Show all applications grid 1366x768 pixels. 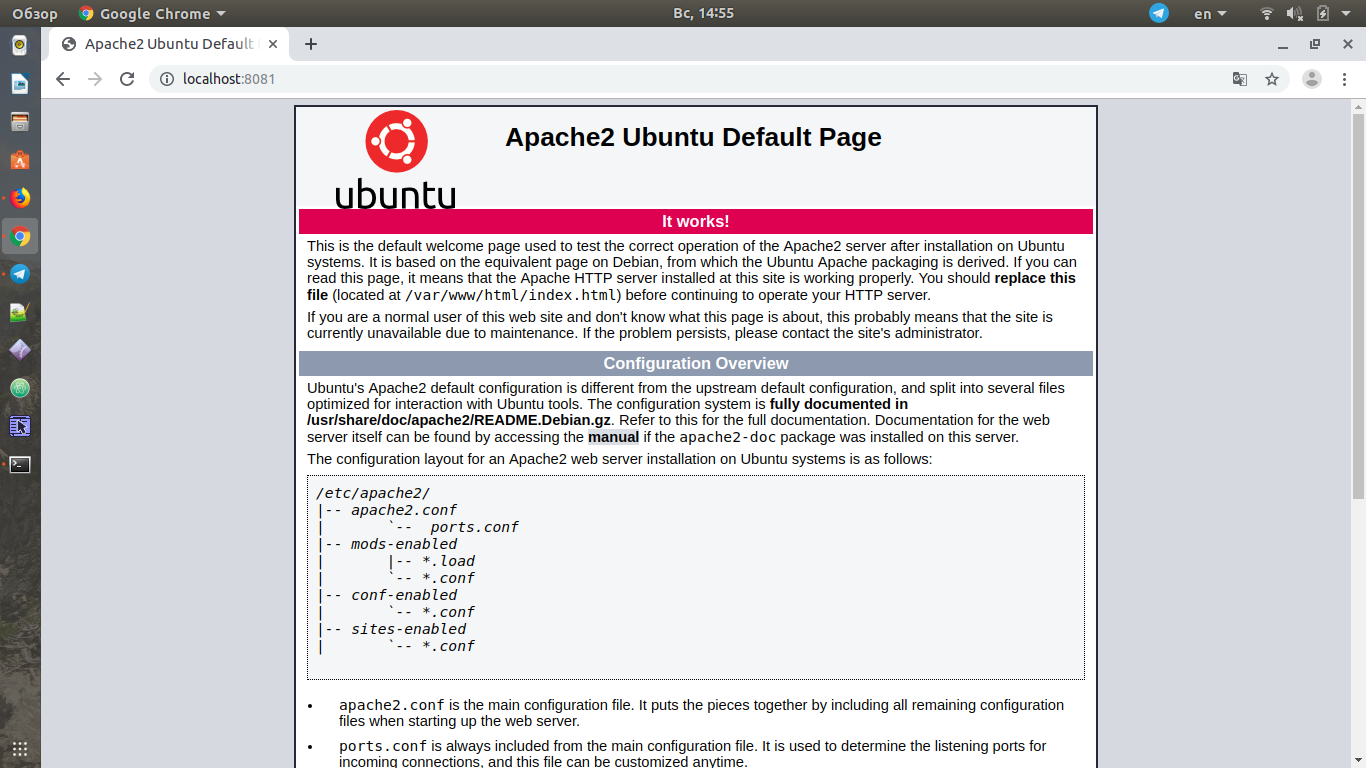(x=20, y=748)
